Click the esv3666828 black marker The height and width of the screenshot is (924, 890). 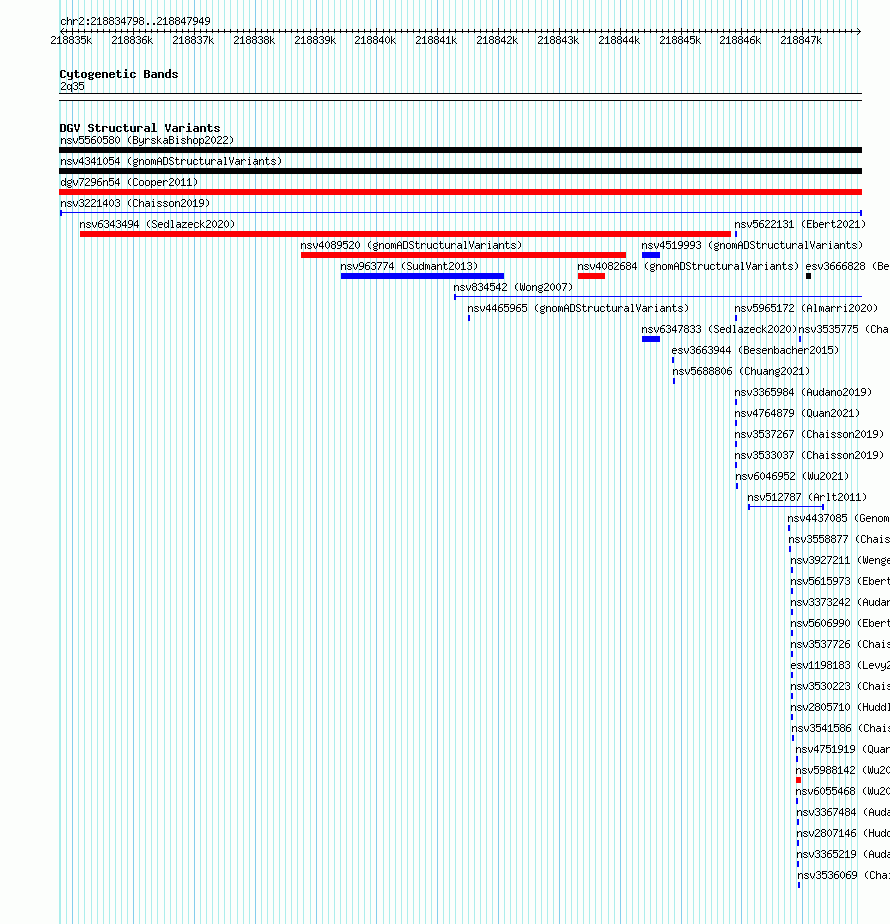point(809,276)
